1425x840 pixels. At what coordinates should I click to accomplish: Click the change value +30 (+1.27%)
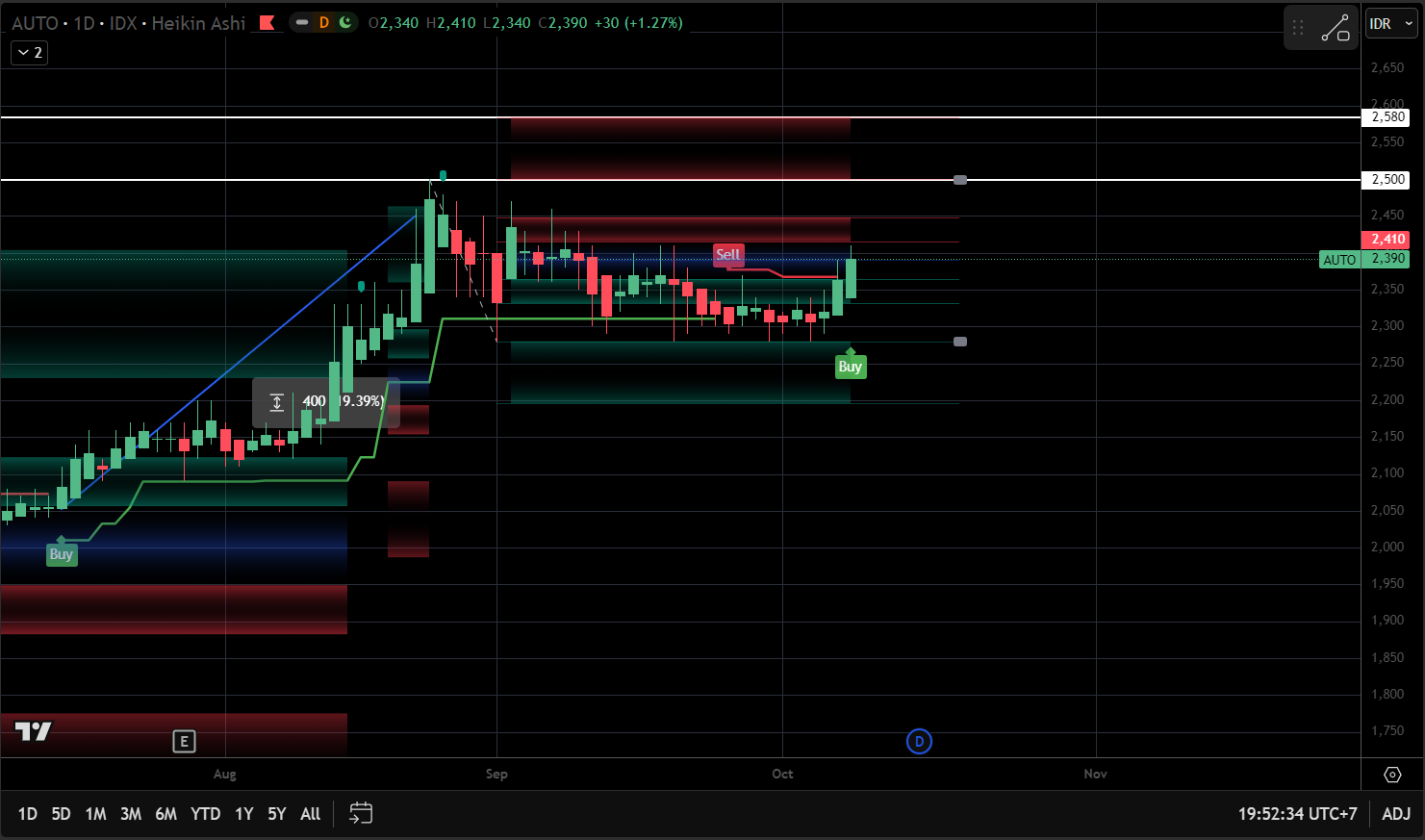click(638, 23)
